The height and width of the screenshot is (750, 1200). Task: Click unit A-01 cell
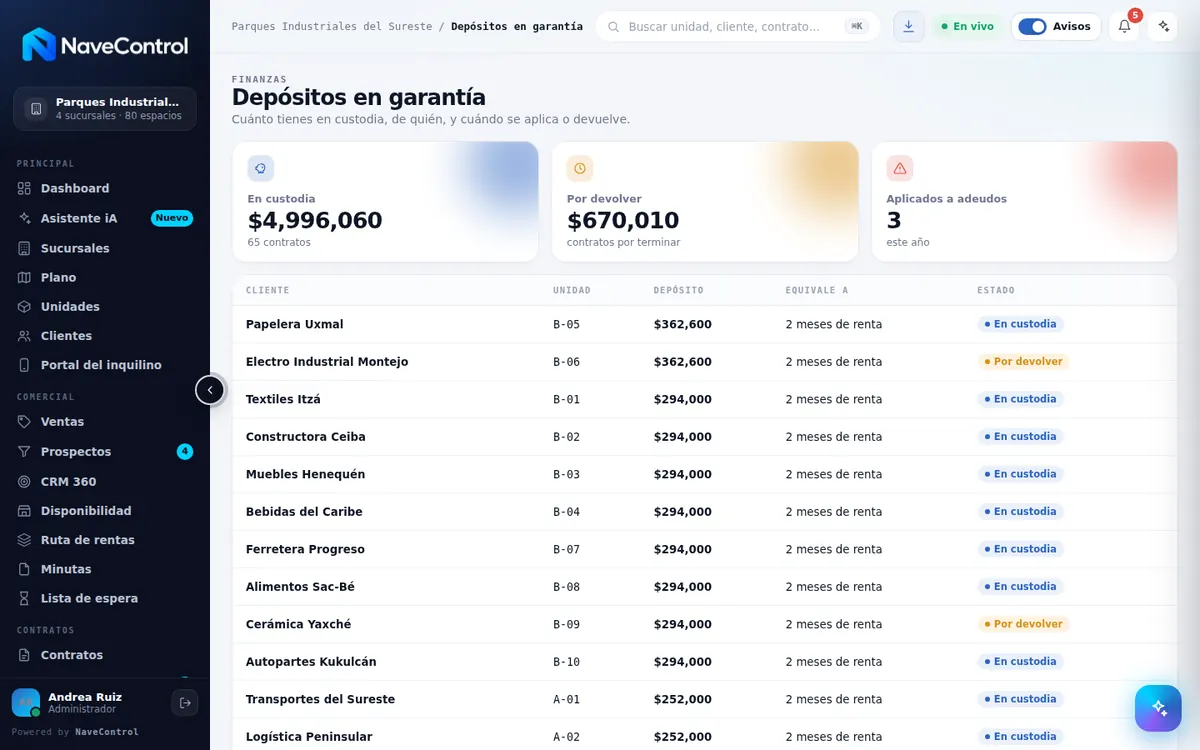566,699
